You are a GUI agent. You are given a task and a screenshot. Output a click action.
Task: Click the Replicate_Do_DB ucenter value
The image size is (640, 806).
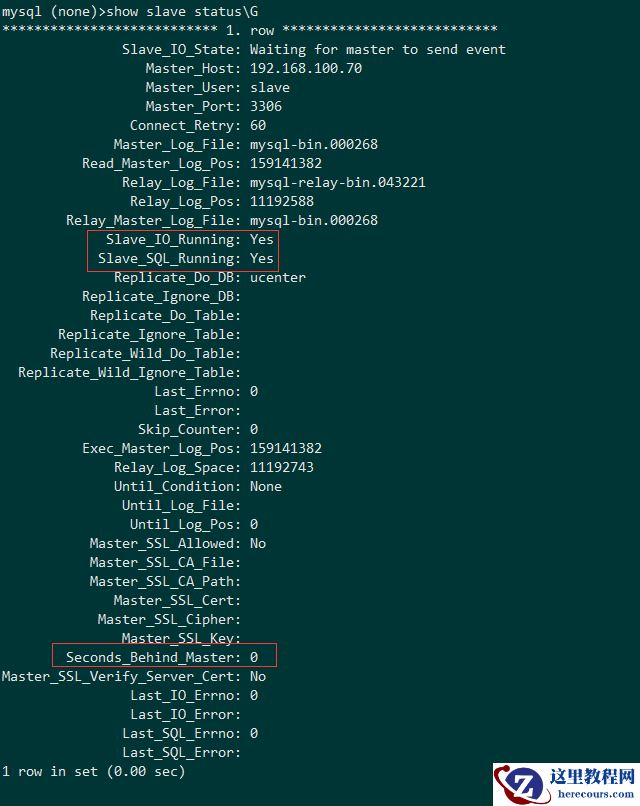tap(278, 278)
